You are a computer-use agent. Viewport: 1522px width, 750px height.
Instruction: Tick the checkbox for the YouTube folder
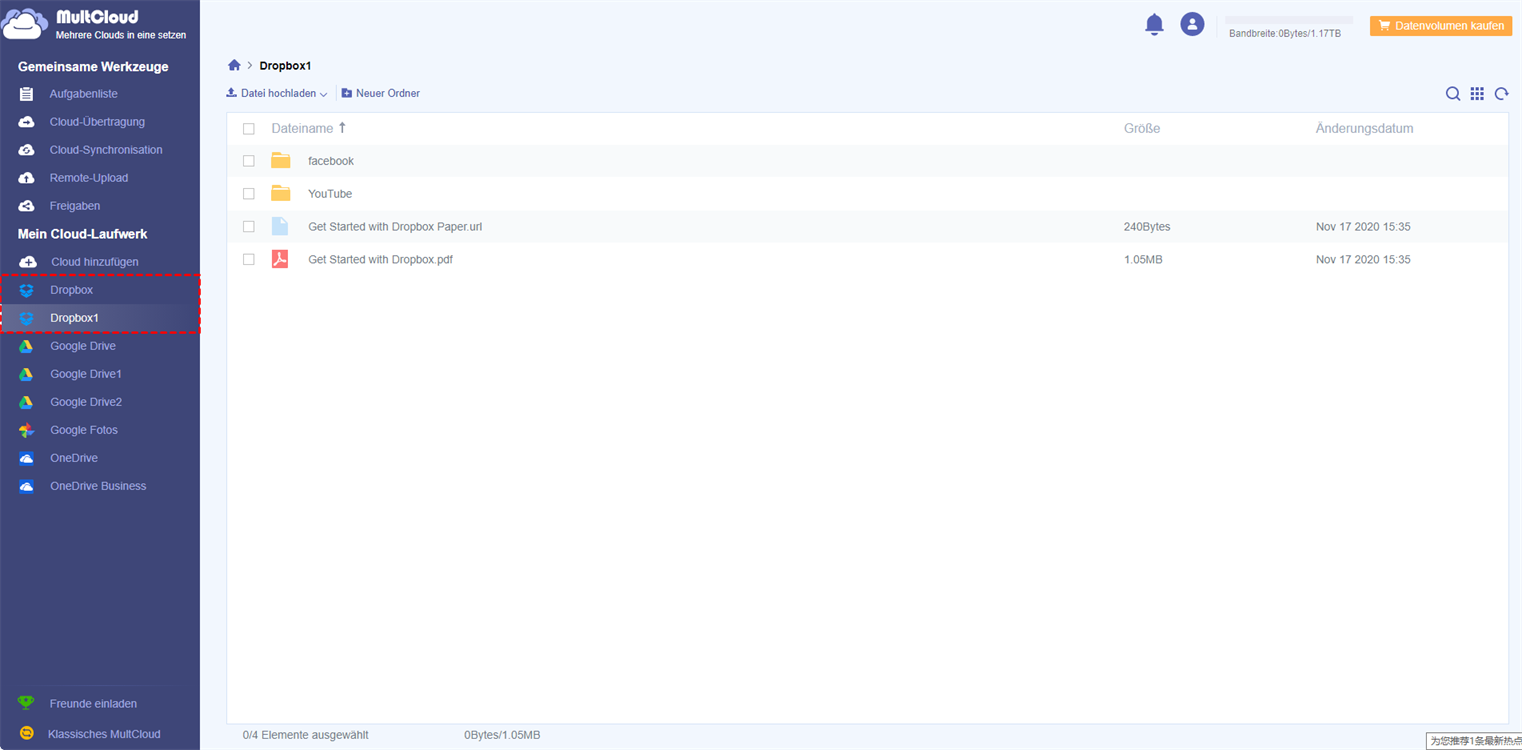(249, 194)
